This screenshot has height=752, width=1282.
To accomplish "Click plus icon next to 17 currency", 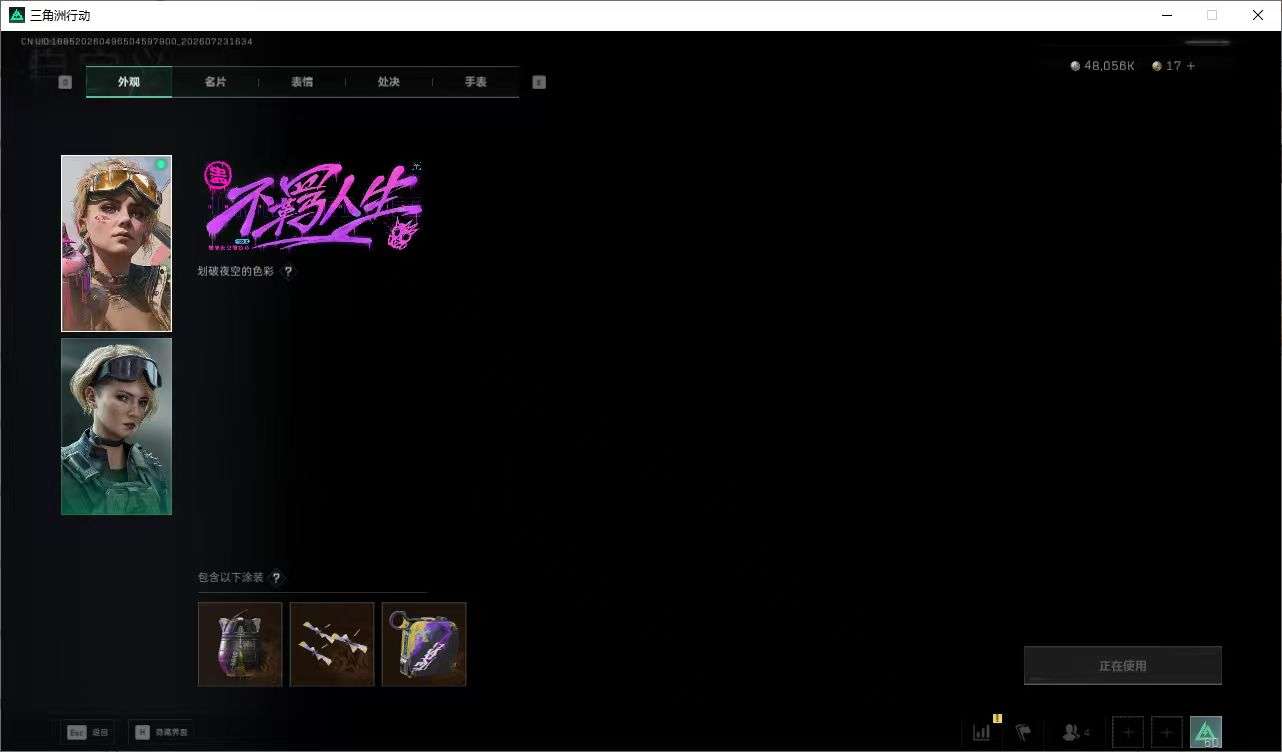I will (1191, 66).
